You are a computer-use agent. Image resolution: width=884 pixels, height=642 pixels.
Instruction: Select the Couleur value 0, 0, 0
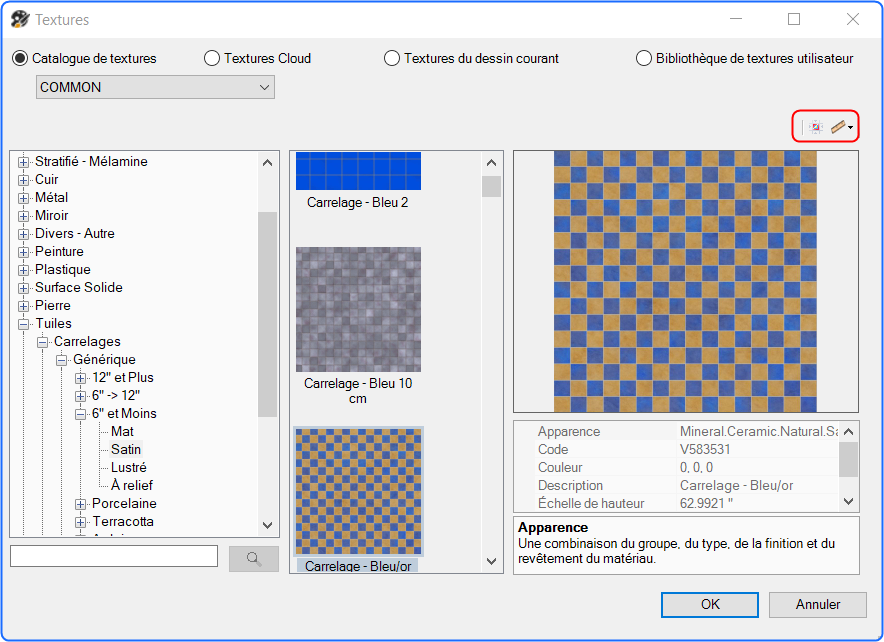coord(696,467)
